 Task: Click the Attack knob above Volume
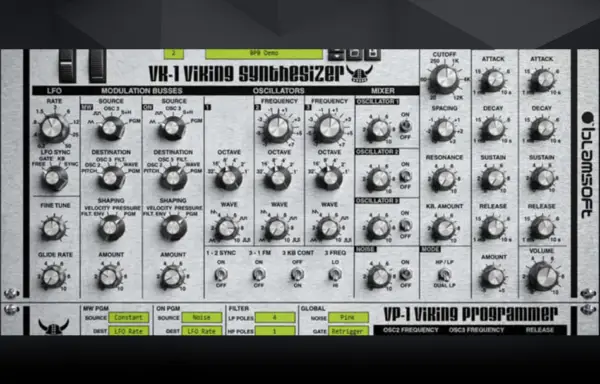coord(542,80)
